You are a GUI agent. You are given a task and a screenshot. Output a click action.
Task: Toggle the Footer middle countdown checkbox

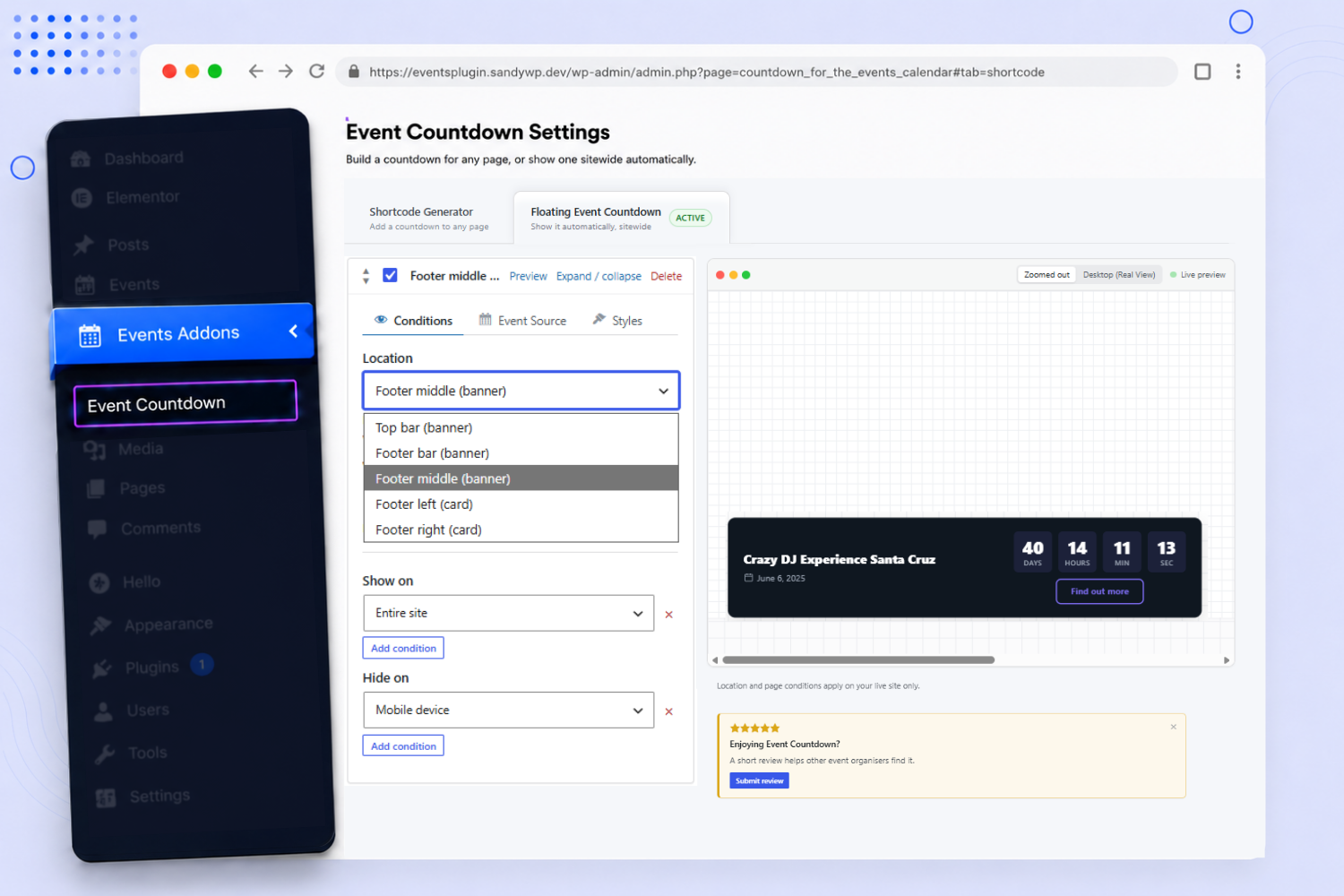click(x=390, y=275)
